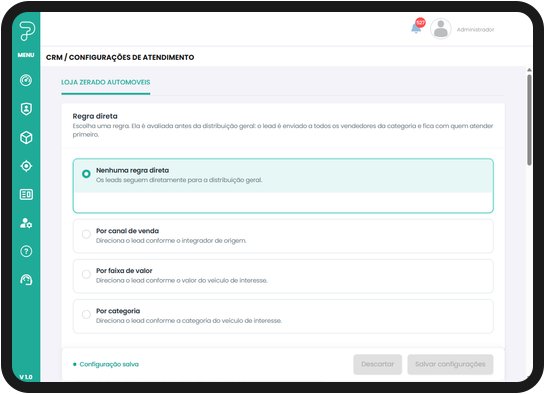Screen dimensions: 545x394
Task: Select the Por faixa de valor radio
Action: click(x=86, y=274)
